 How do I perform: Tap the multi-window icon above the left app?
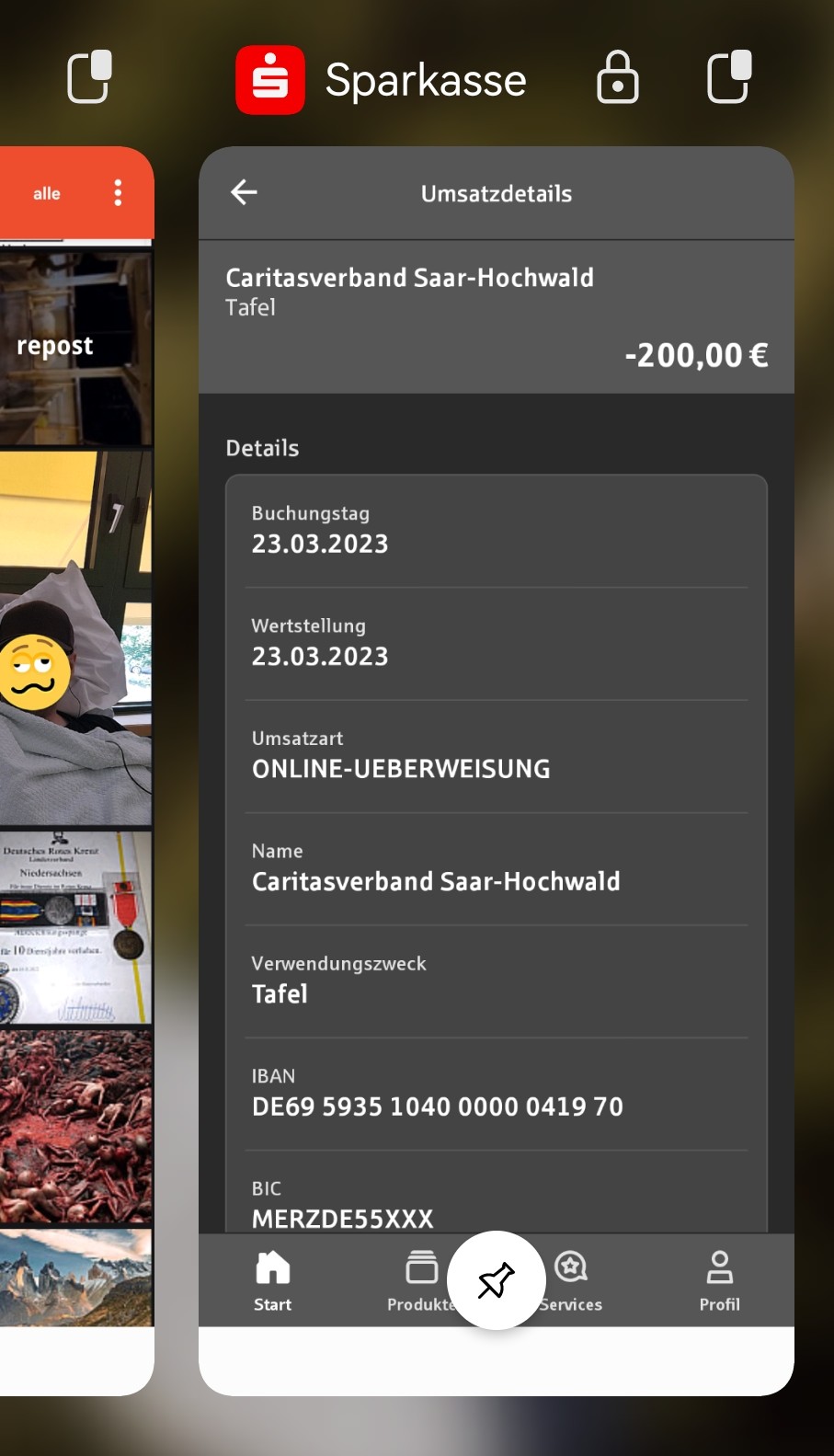point(90,76)
